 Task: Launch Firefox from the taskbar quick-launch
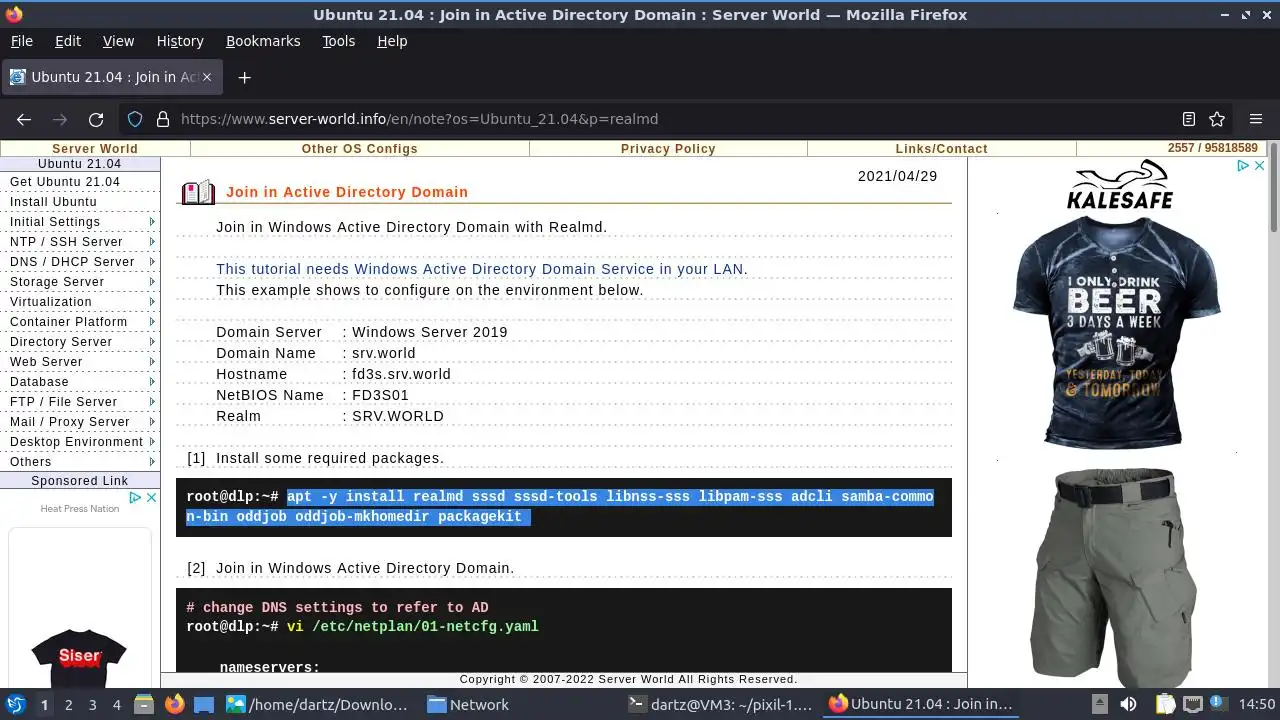pos(174,704)
